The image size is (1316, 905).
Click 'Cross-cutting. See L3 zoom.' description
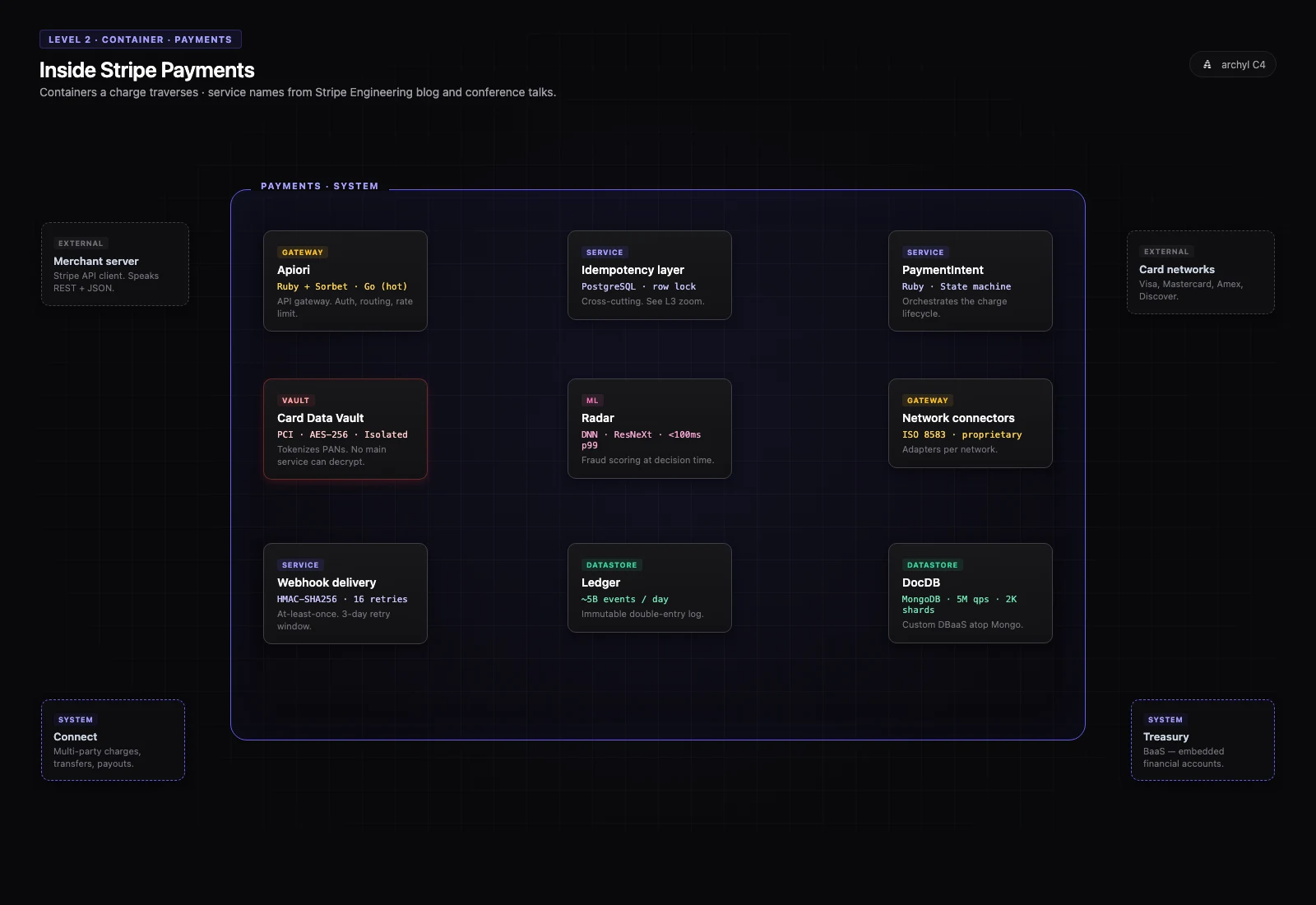[x=643, y=301]
